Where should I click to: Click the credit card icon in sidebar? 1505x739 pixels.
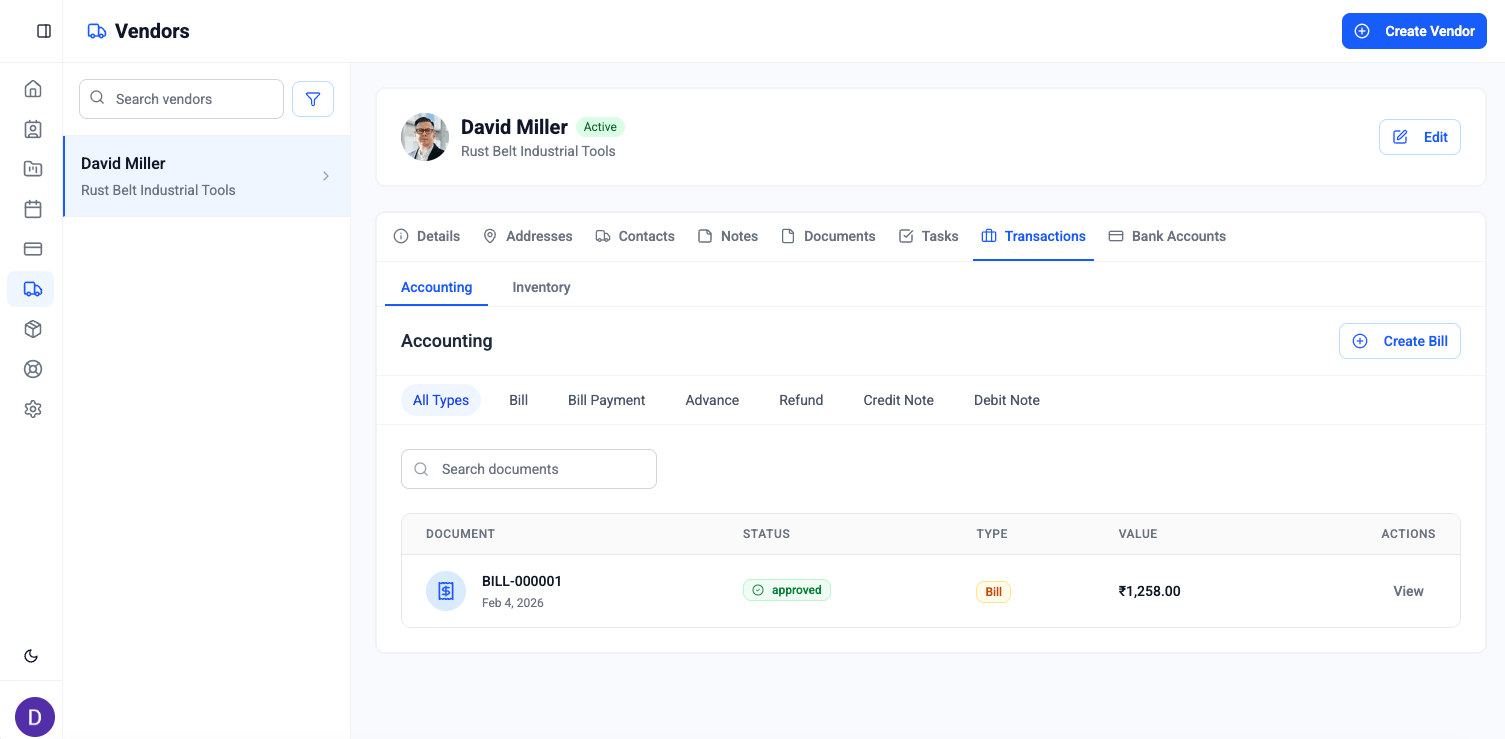click(x=33, y=249)
